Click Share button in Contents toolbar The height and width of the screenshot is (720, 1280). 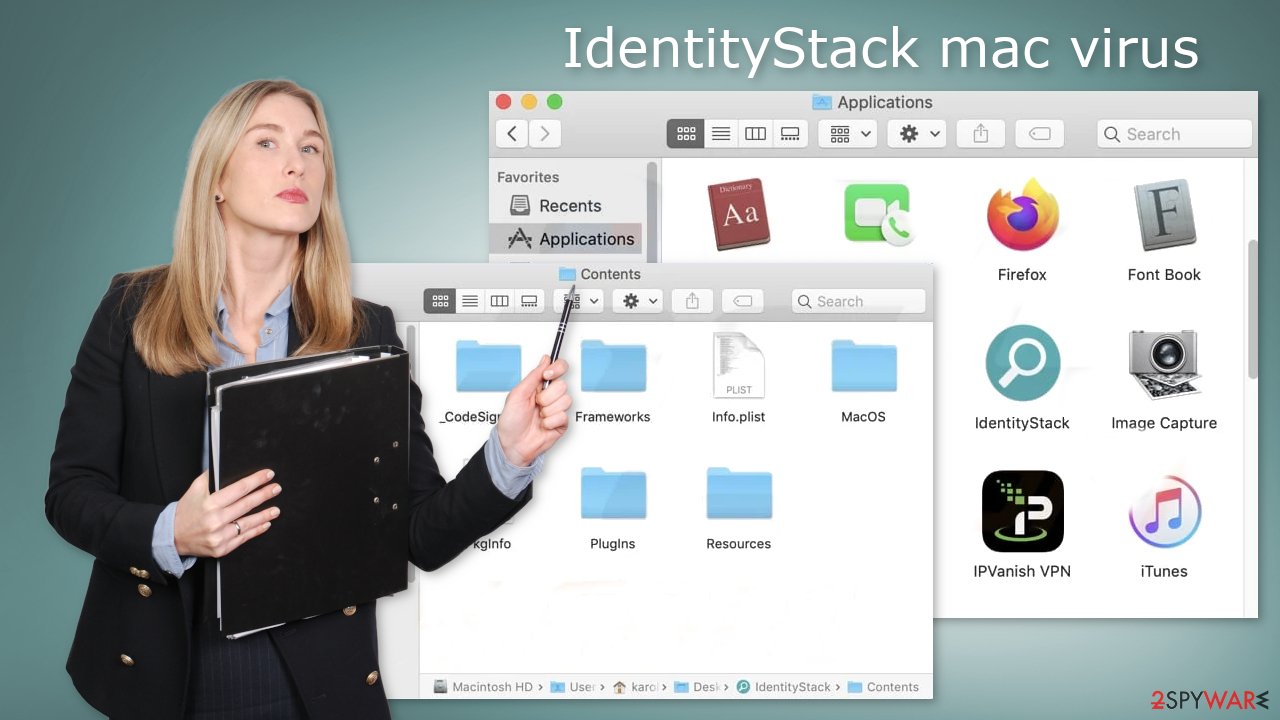tap(692, 301)
